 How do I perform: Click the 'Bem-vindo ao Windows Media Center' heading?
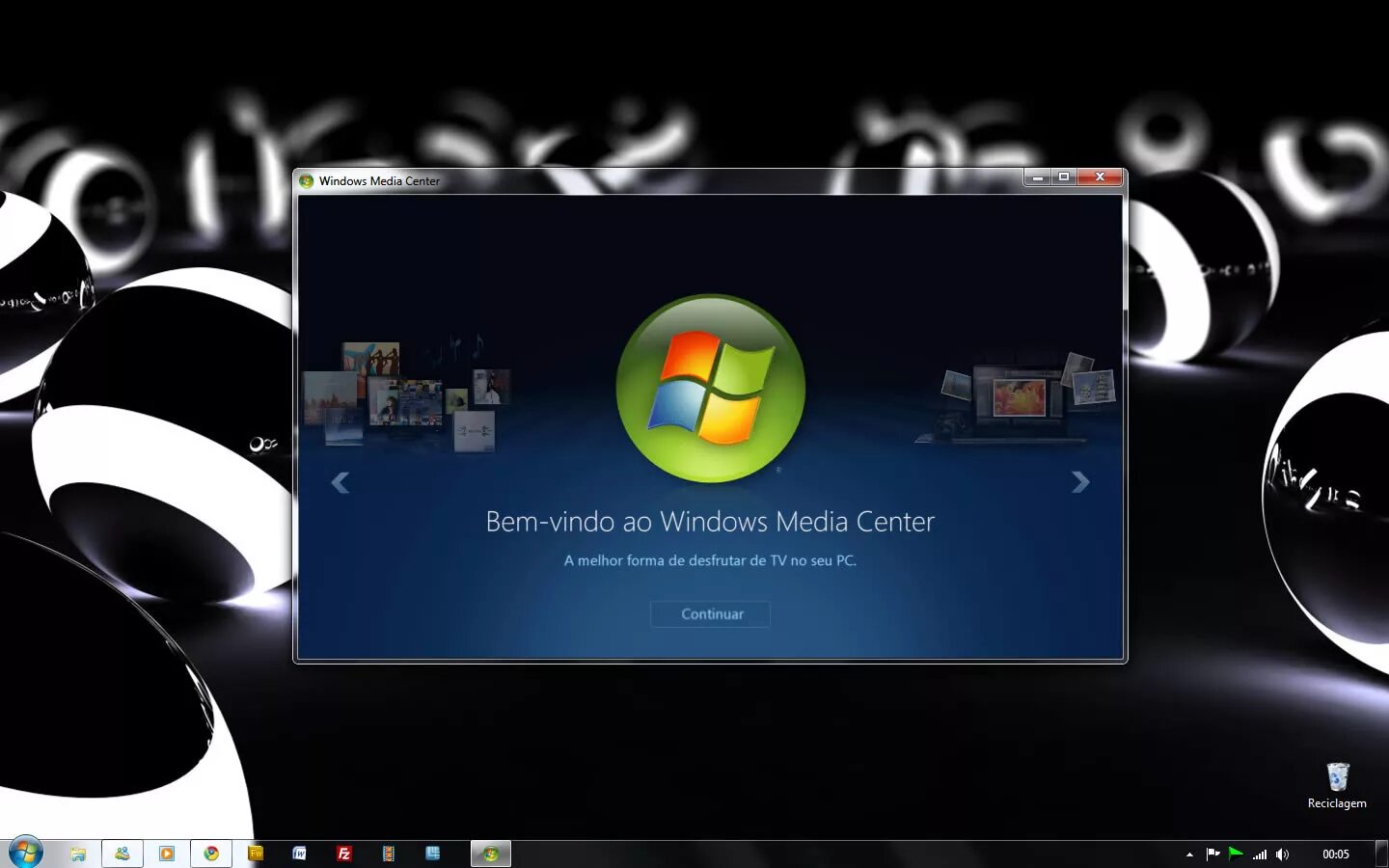pyautogui.click(x=710, y=522)
